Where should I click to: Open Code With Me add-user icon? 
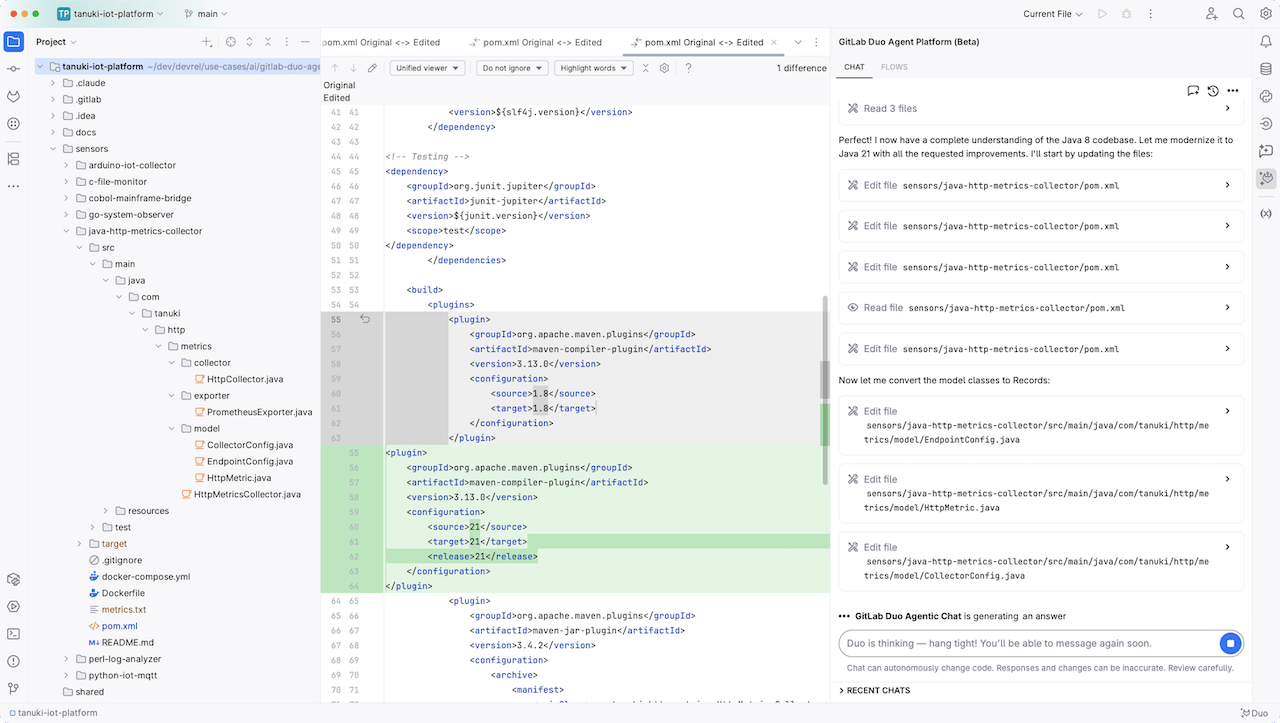coord(1212,14)
